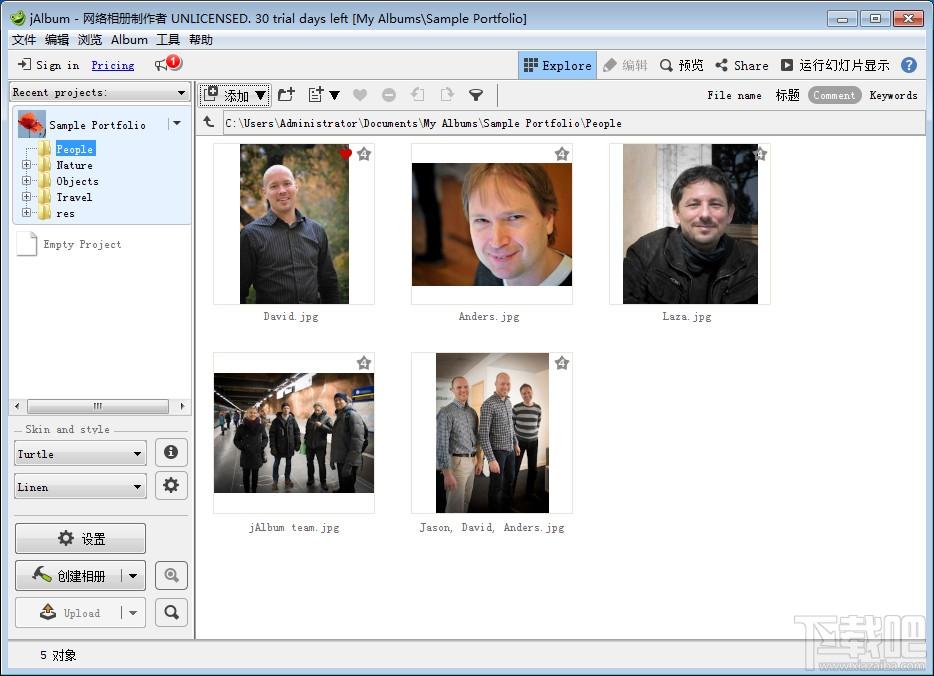Select the Nature folder
The height and width of the screenshot is (676, 934).
pyautogui.click(x=74, y=165)
